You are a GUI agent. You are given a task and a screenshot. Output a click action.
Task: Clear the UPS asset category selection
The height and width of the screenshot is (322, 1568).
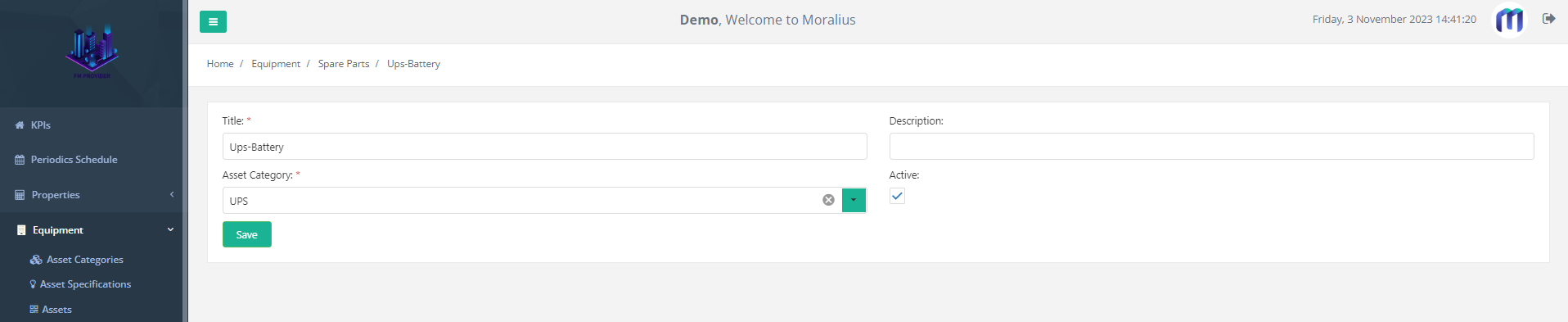[828, 200]
